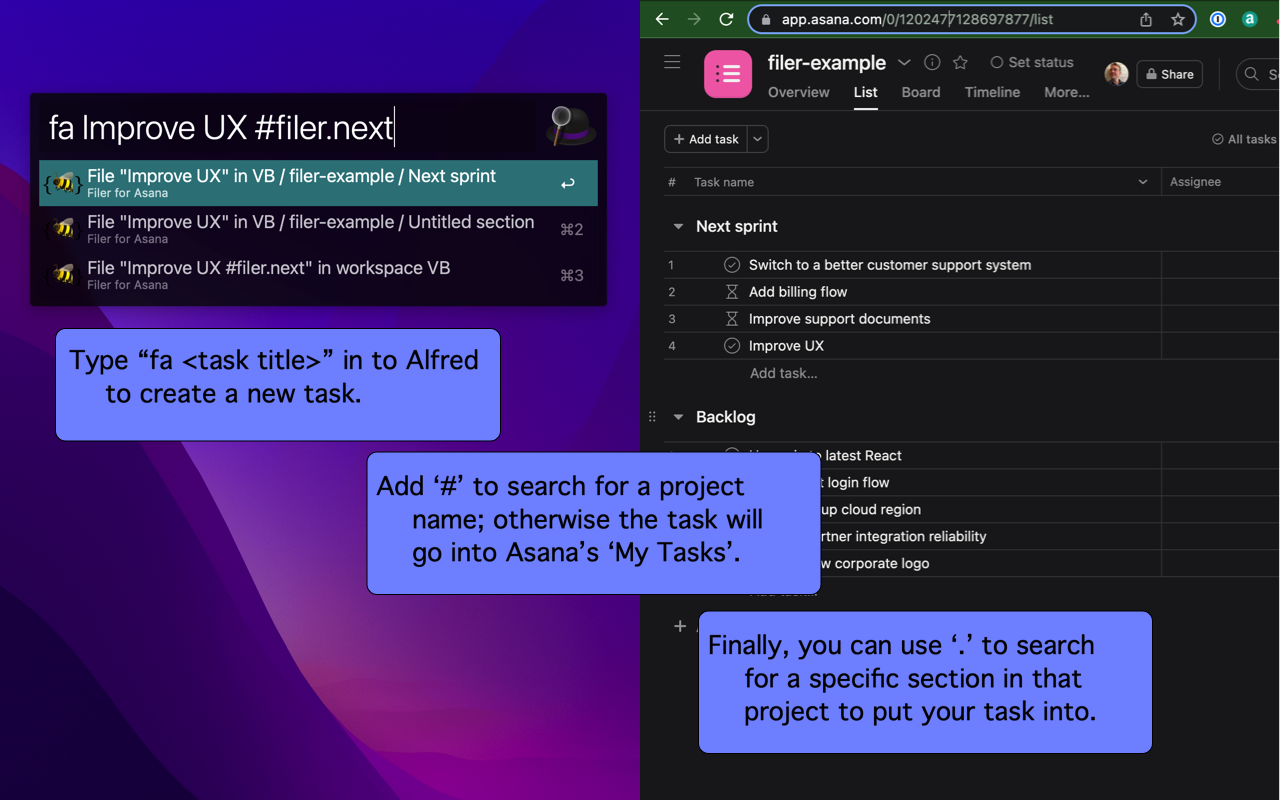1280x800 pixels.
Task: Click the Asana search field
Action: [1258, 74]
